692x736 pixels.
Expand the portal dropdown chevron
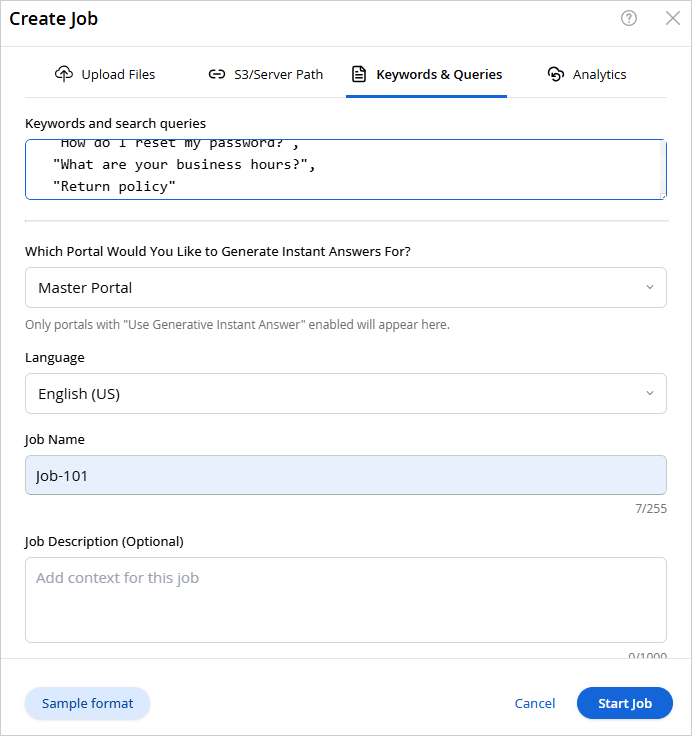[x=650, y=287]
